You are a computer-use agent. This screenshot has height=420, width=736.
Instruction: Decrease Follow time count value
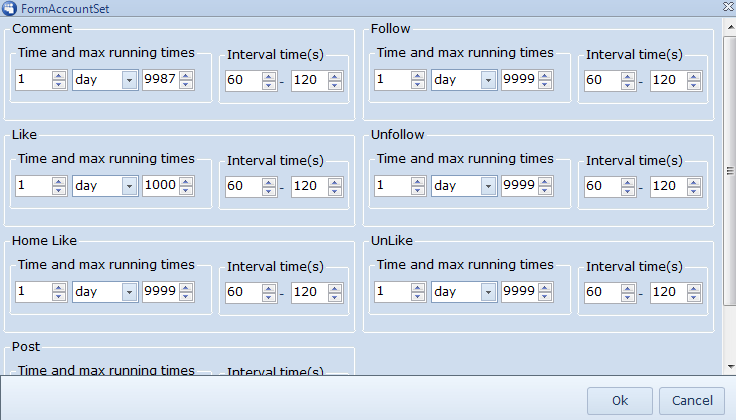[x=418, y=84]
